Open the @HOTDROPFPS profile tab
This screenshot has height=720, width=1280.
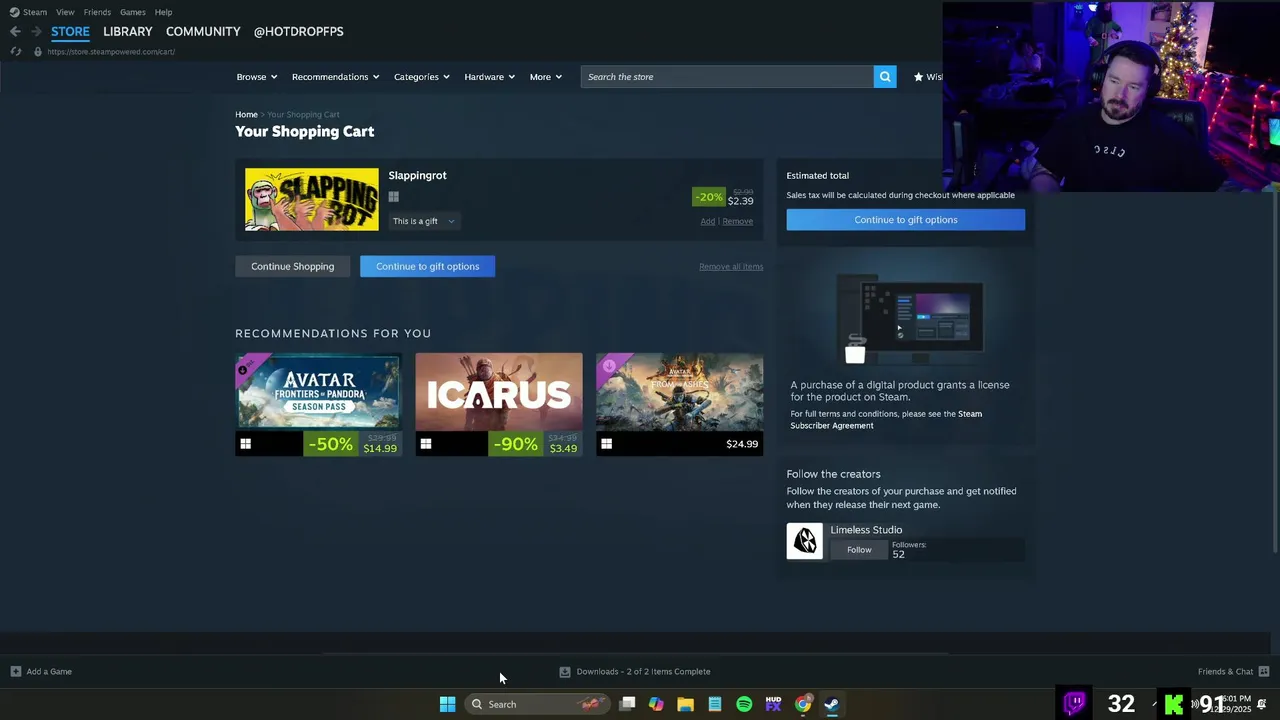298,31
